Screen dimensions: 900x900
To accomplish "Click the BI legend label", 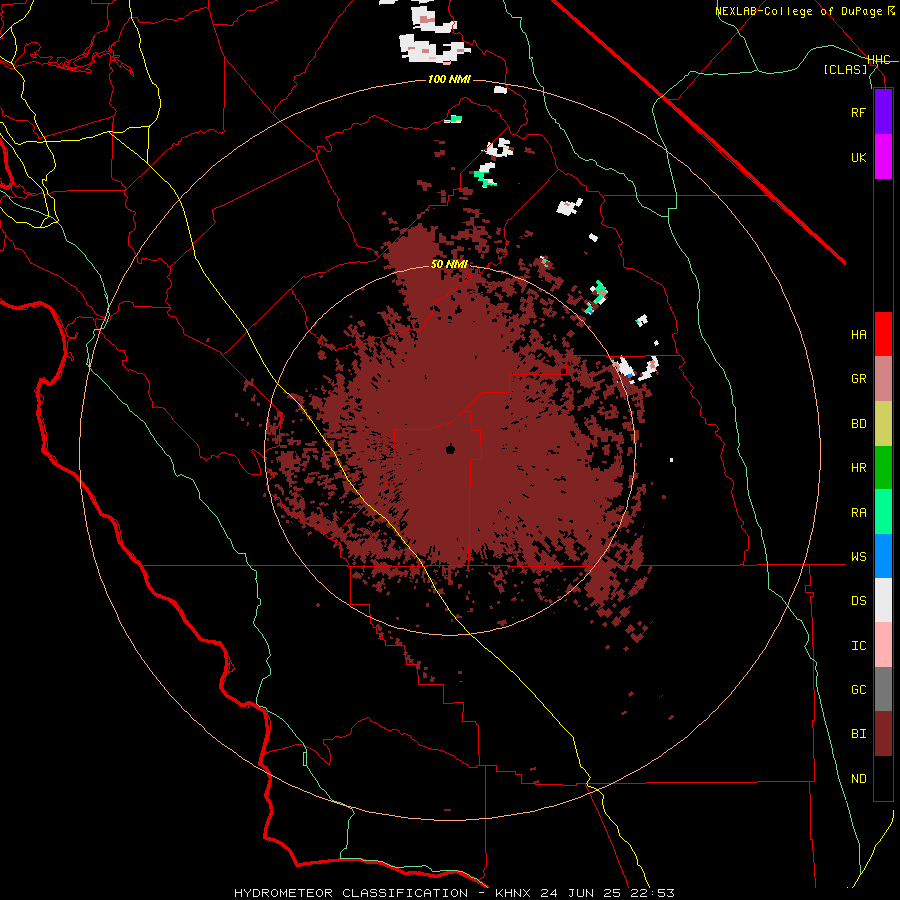I will point(858,734).
